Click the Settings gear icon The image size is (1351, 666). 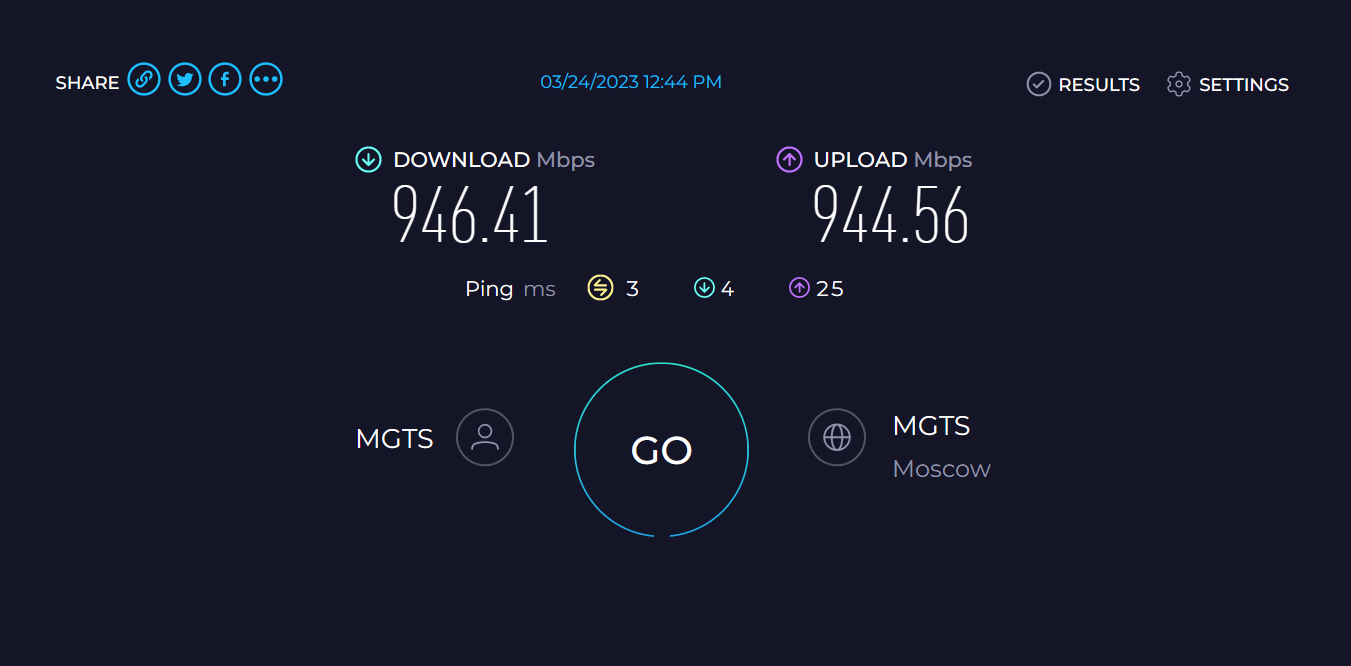[1179, 84]
